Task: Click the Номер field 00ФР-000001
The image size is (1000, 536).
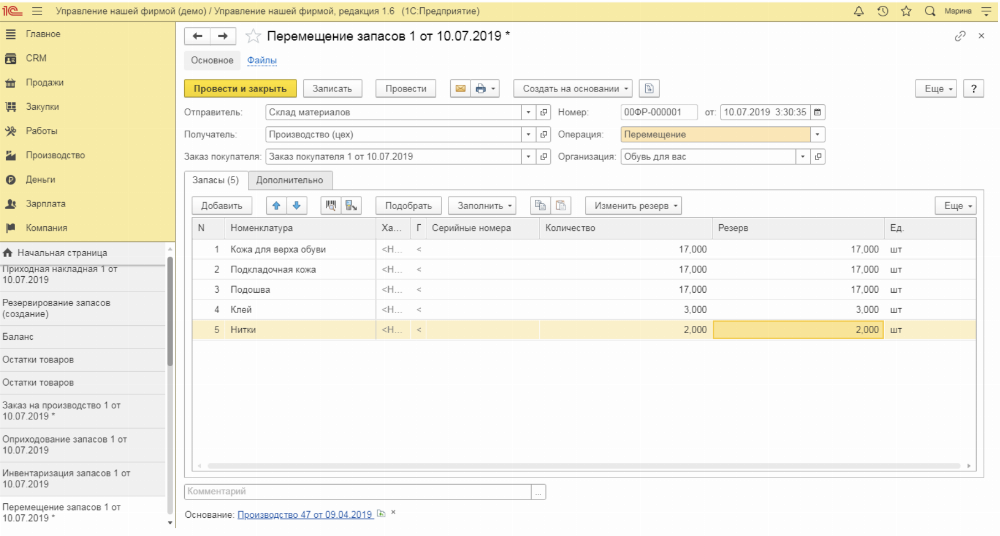Action: click(x=658, y=112)
